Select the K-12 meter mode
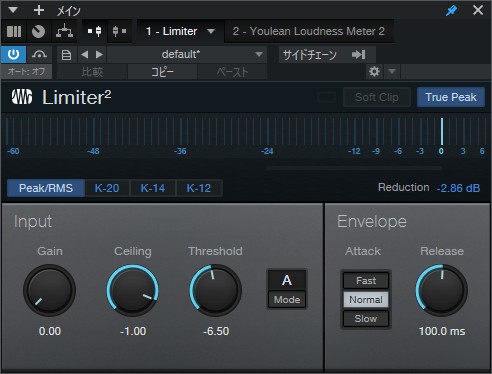 199,188
